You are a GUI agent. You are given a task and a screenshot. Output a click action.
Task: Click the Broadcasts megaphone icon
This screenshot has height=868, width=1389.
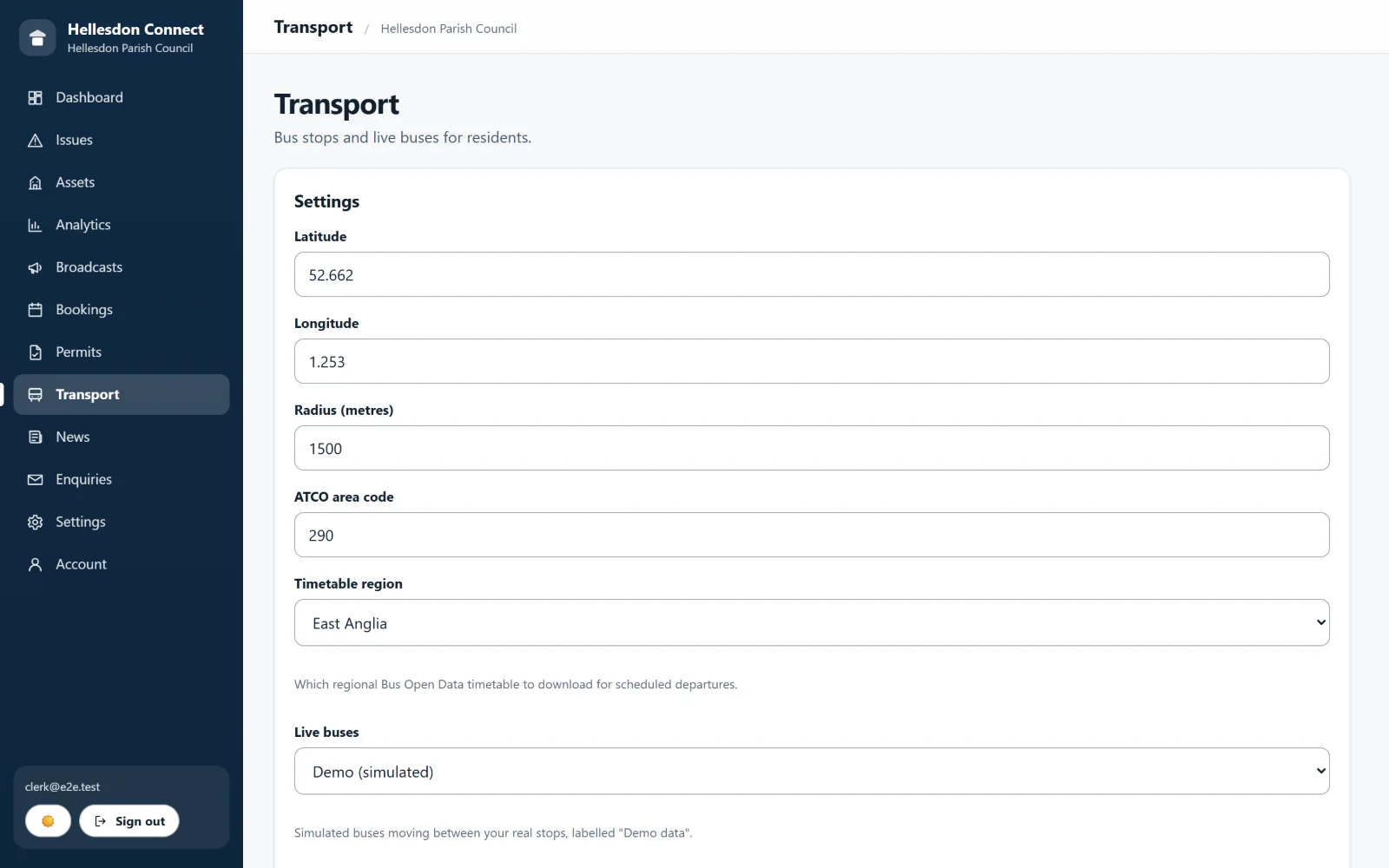[x=36, y=268]
